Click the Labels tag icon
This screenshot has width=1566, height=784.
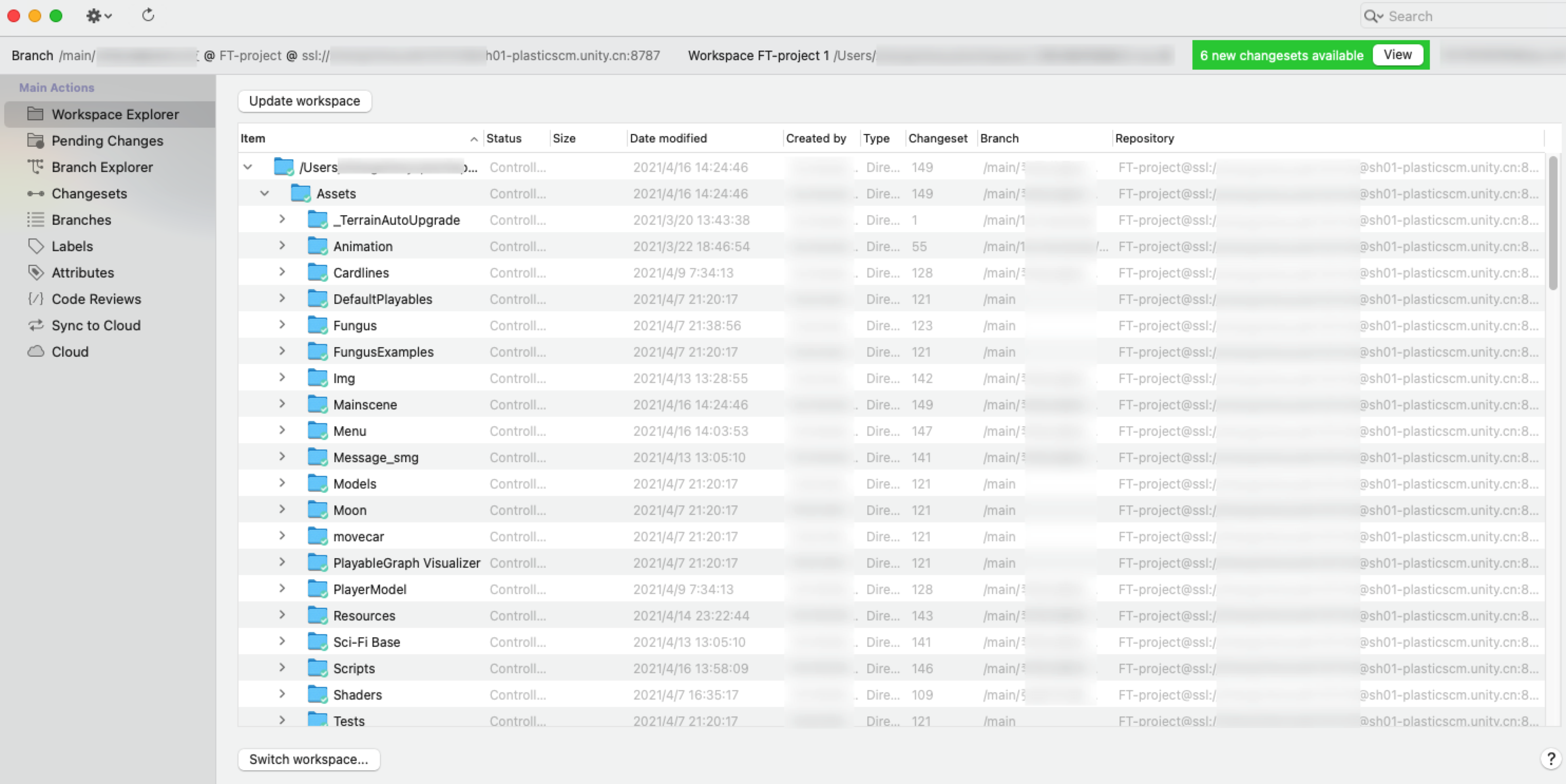pyautogui.click(x=36, y=246)
